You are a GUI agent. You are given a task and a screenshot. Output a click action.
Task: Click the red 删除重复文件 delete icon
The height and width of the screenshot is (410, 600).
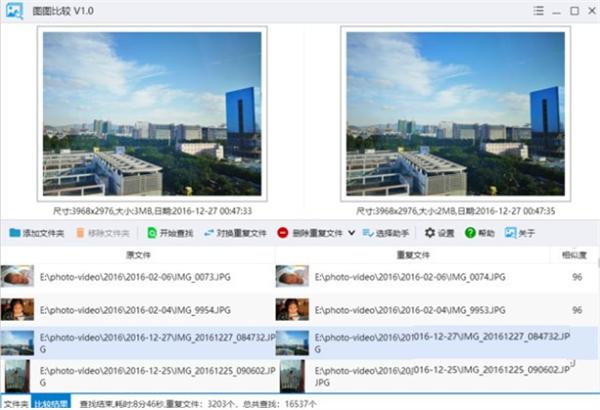[283, 232]
